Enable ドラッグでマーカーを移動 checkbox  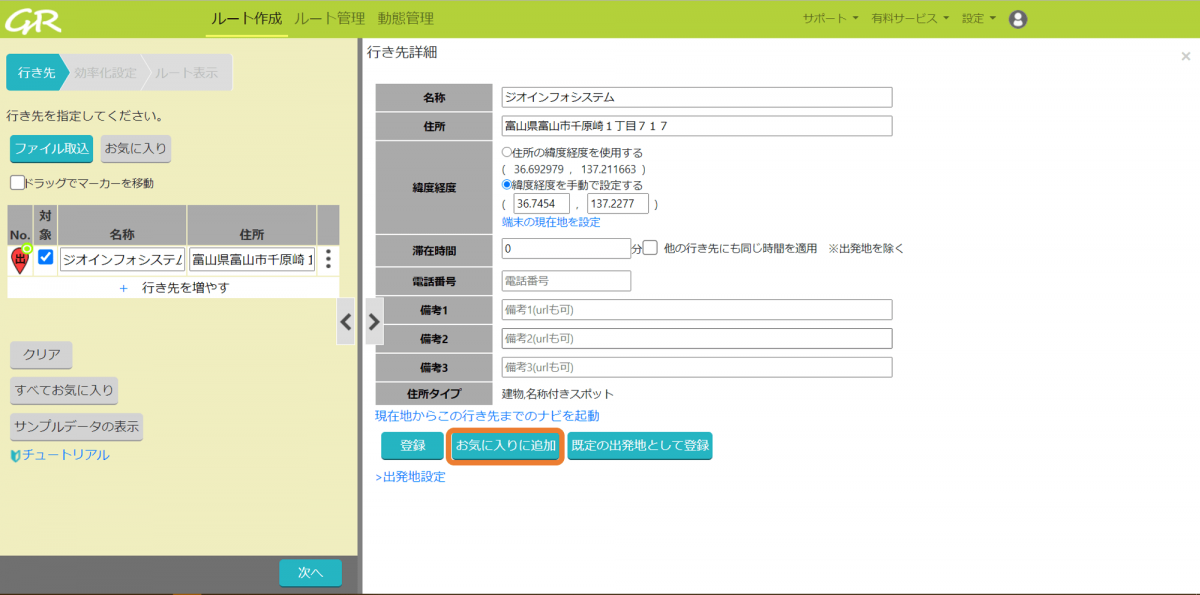click(x=17, y=183)
